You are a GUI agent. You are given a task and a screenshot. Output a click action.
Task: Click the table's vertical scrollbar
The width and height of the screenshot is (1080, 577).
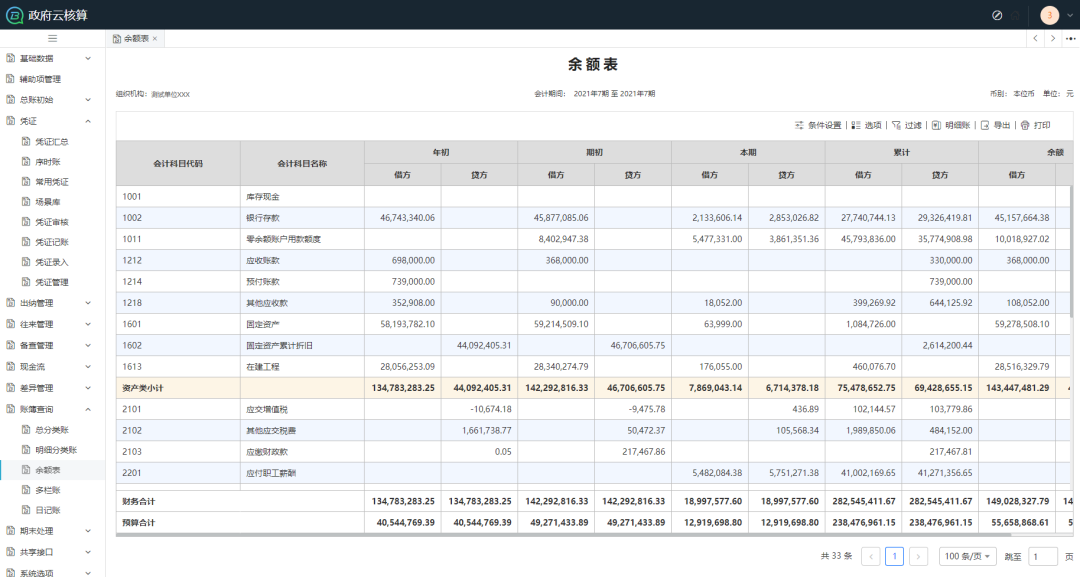(1070, 251)
